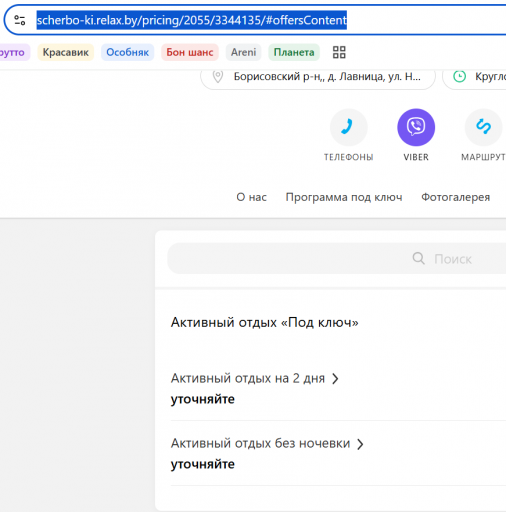Open Viber chat icon
Viewport: 506px width, 512px height.
click(x=416, y=127)
